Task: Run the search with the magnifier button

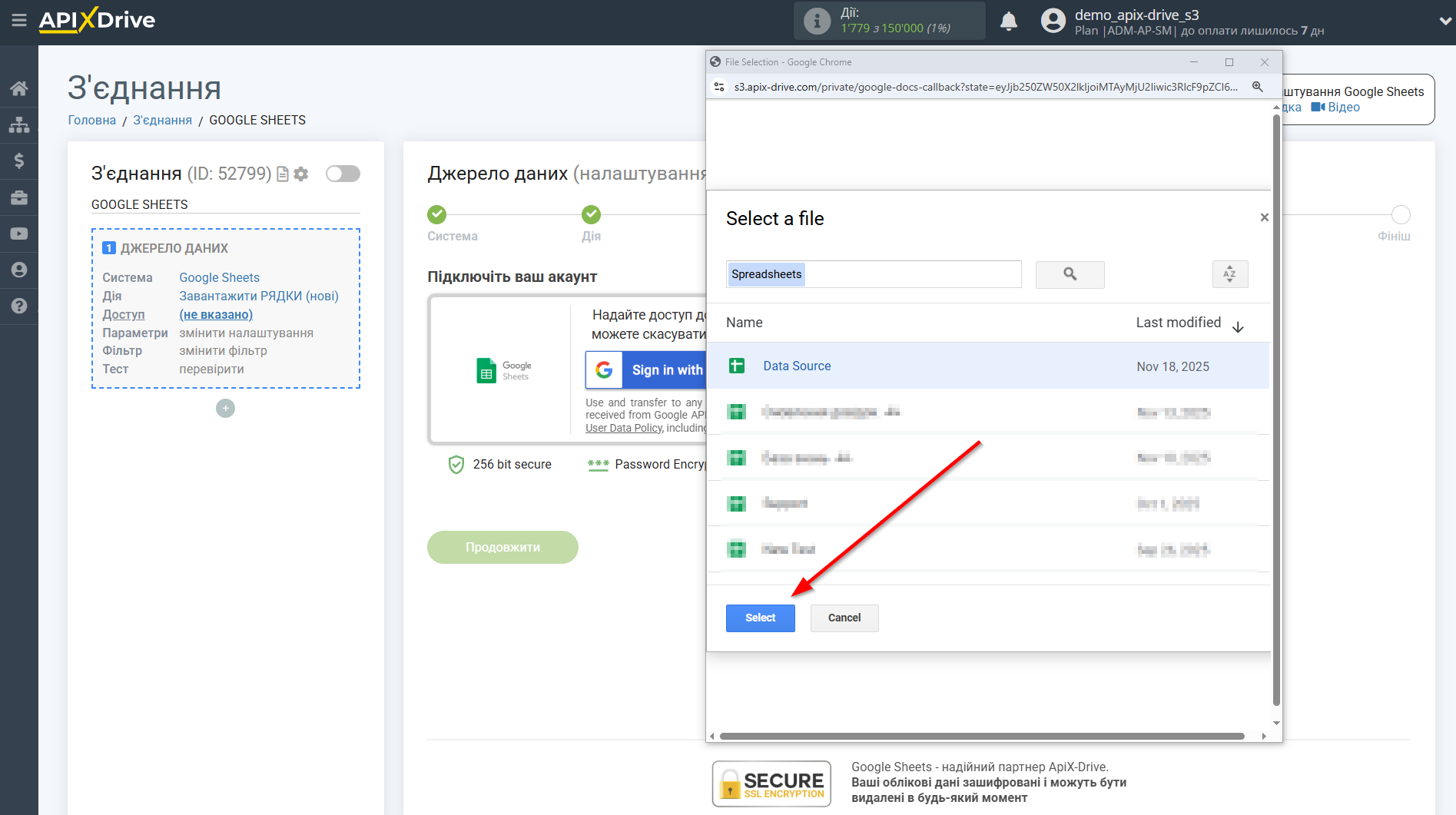Action: point(1070,274)
